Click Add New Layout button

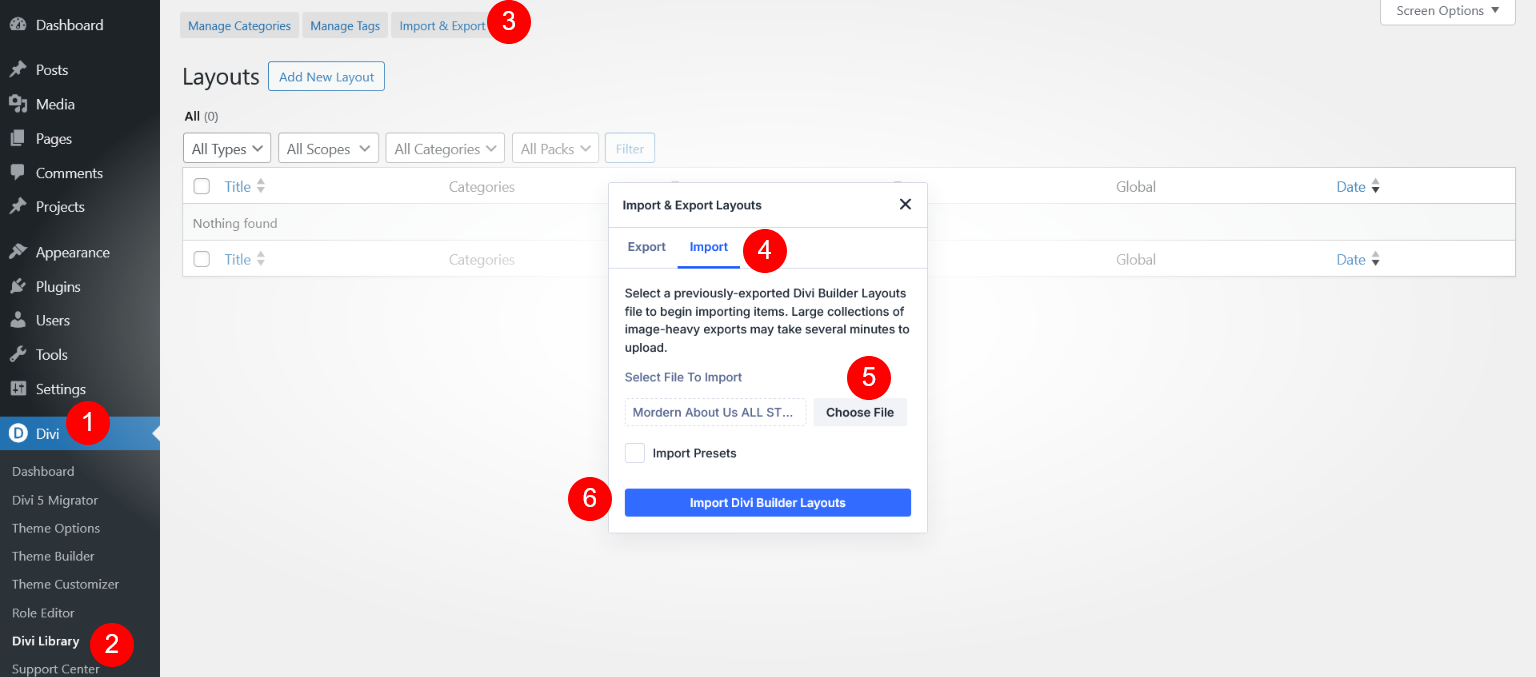tap(326, 77)
